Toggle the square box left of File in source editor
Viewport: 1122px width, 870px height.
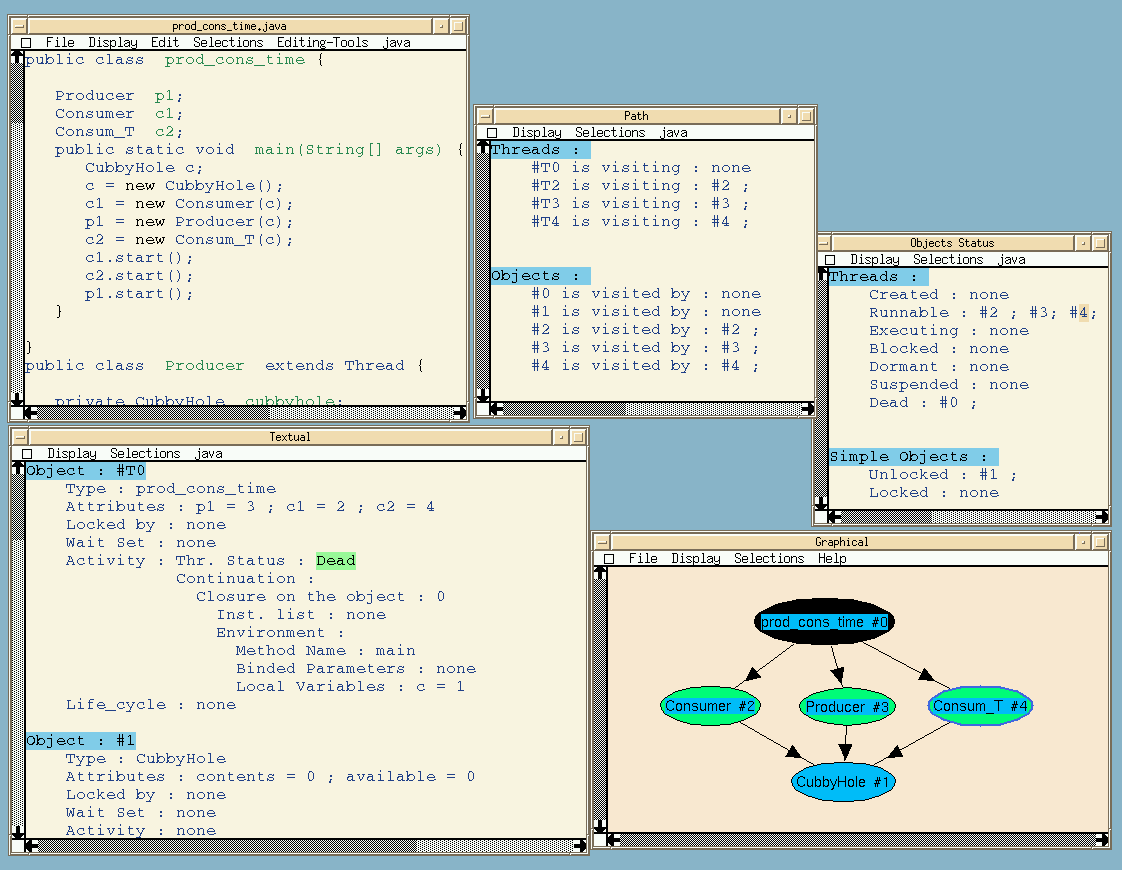point(26,43)
